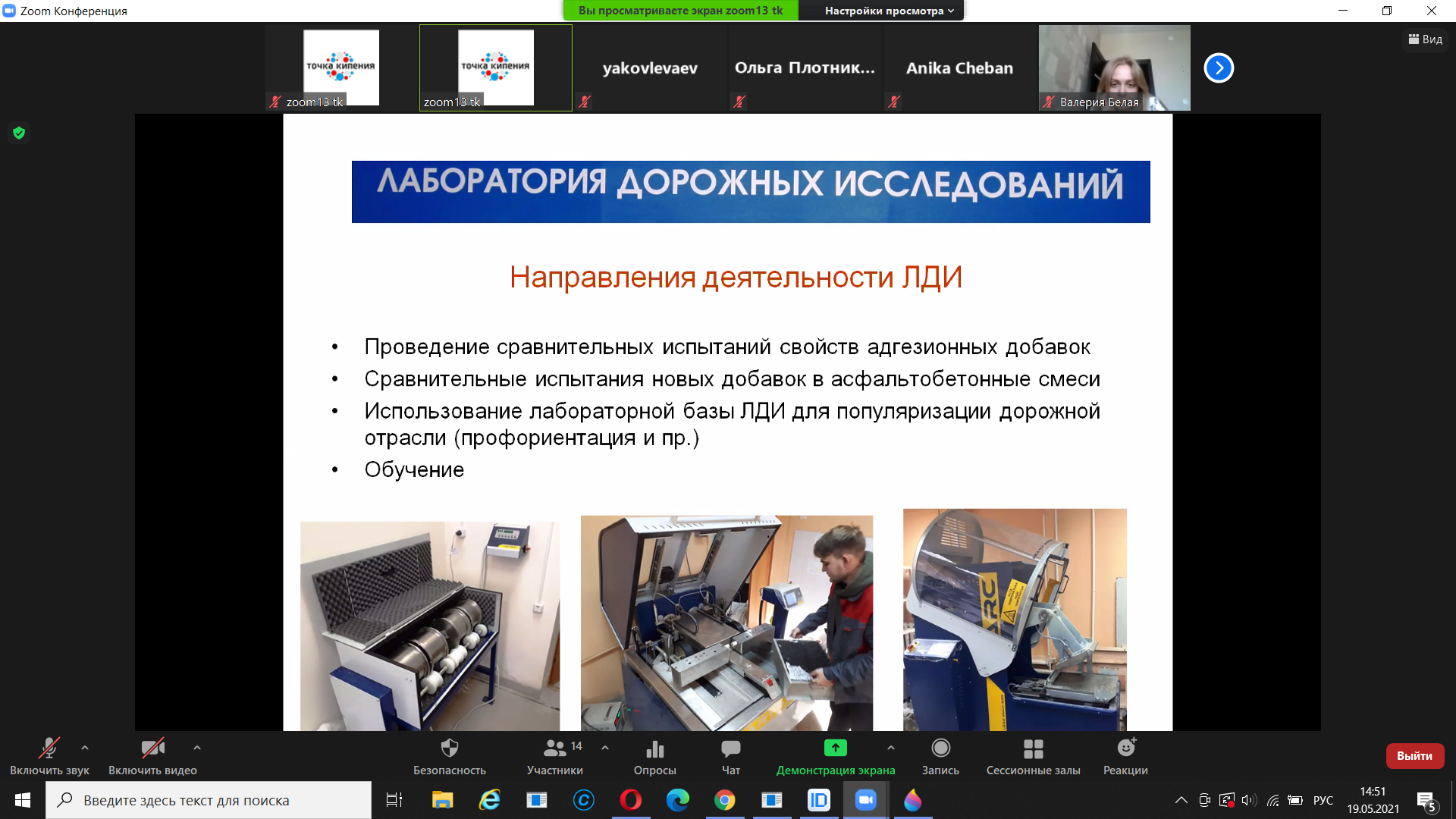Unmute microphone with Включить звук
Image resolution: width=1456 pixels, height=819 pixels.
tap(49, 756)
